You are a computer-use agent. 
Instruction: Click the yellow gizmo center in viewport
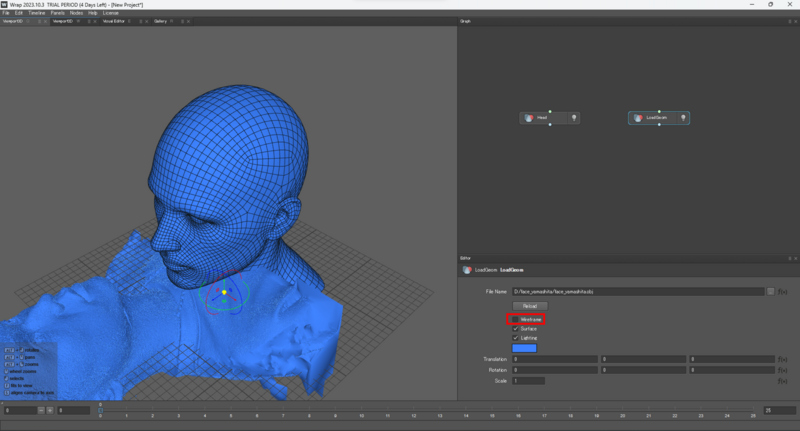pos(224,292)
